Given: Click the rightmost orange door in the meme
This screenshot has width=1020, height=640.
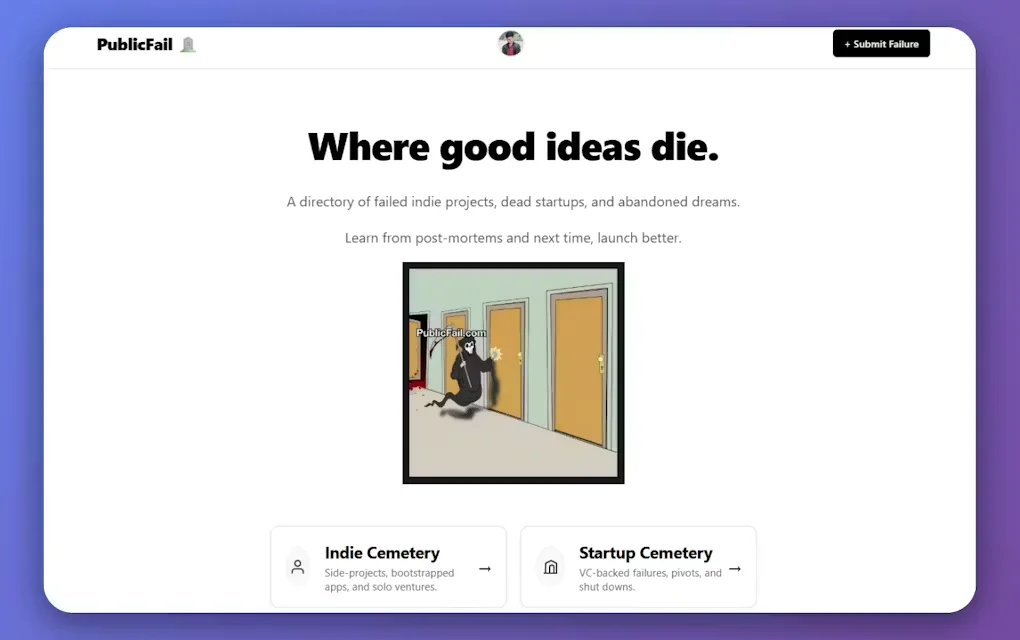Looking at the screenshot, I should [x=579, y=368].
